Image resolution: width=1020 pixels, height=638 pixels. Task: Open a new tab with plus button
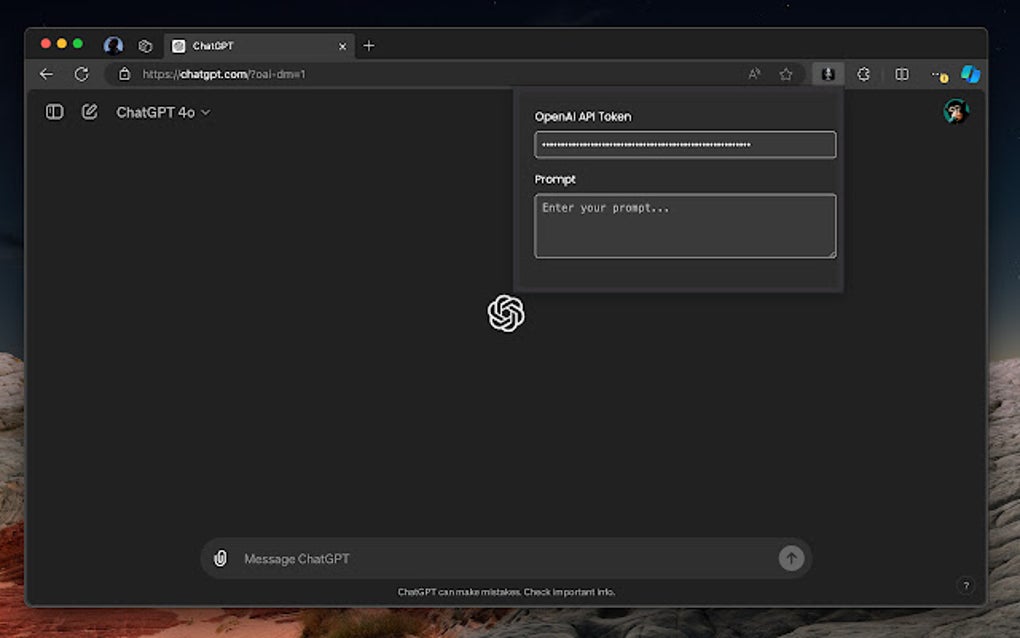point(369,46)
